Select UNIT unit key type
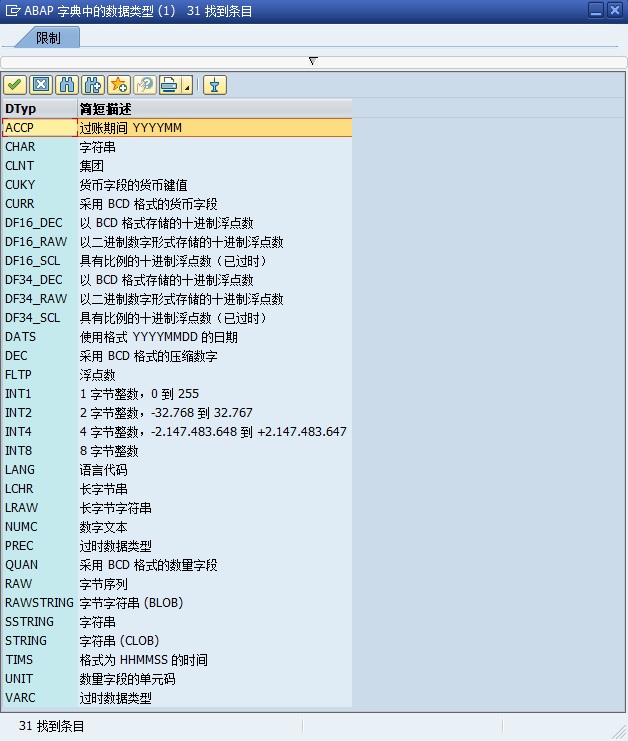 coord(177,679)
